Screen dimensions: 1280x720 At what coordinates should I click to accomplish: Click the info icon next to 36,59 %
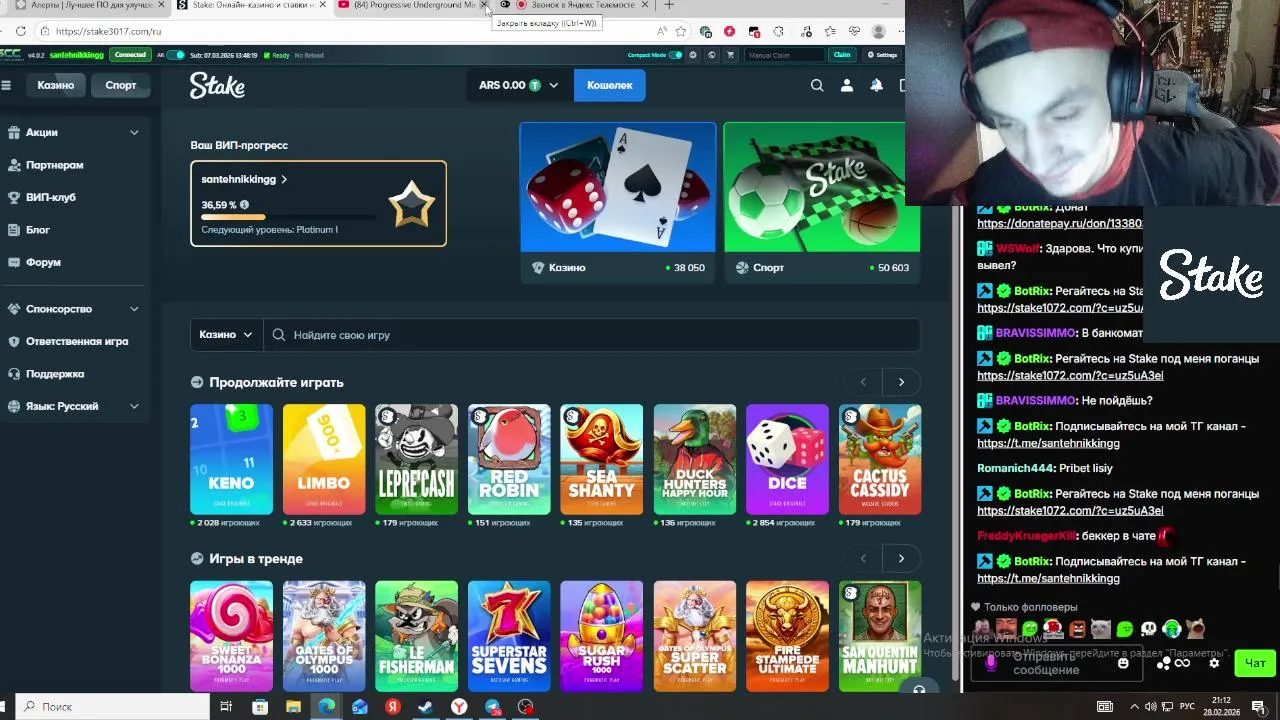click(x=244, y=205)
